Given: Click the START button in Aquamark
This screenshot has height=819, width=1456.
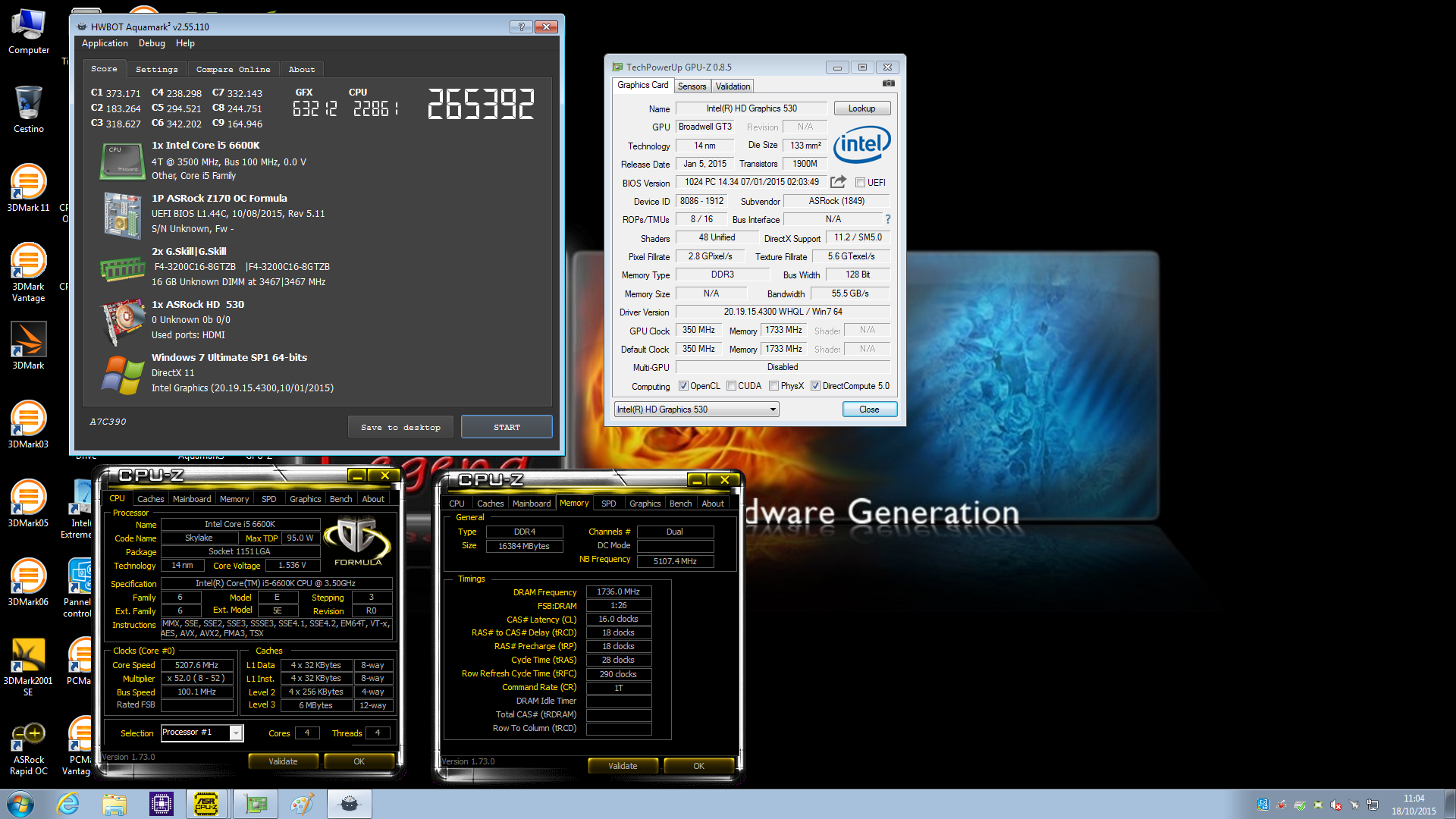Looking at the screenshot, I should click(x=507, y=427).
